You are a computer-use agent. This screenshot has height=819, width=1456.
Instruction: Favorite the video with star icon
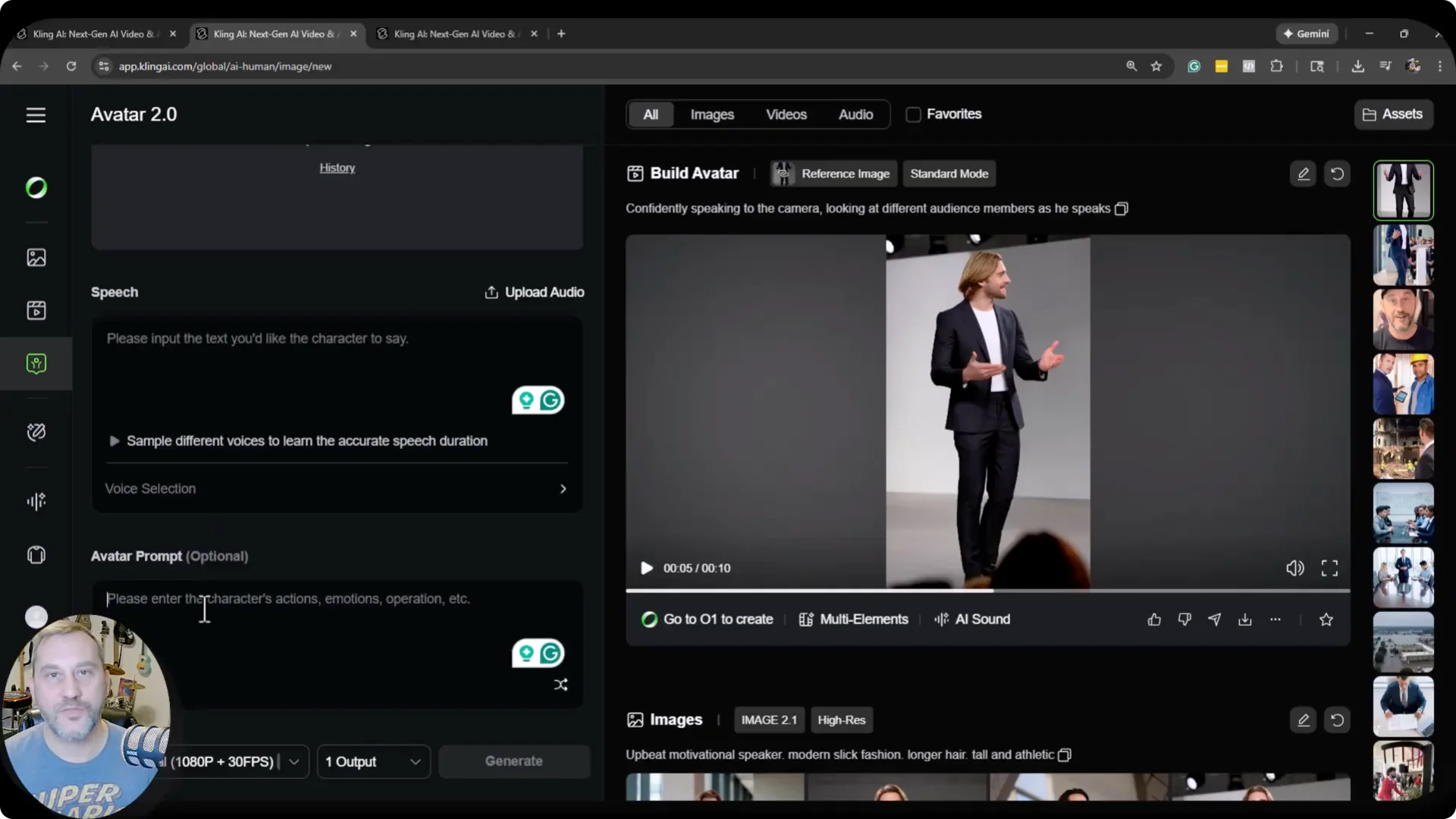1326,620
